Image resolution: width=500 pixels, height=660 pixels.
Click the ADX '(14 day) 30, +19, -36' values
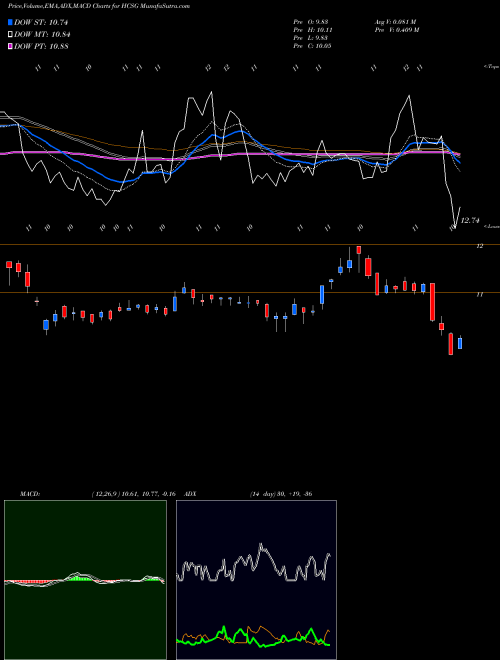click(x=281, y=494)
